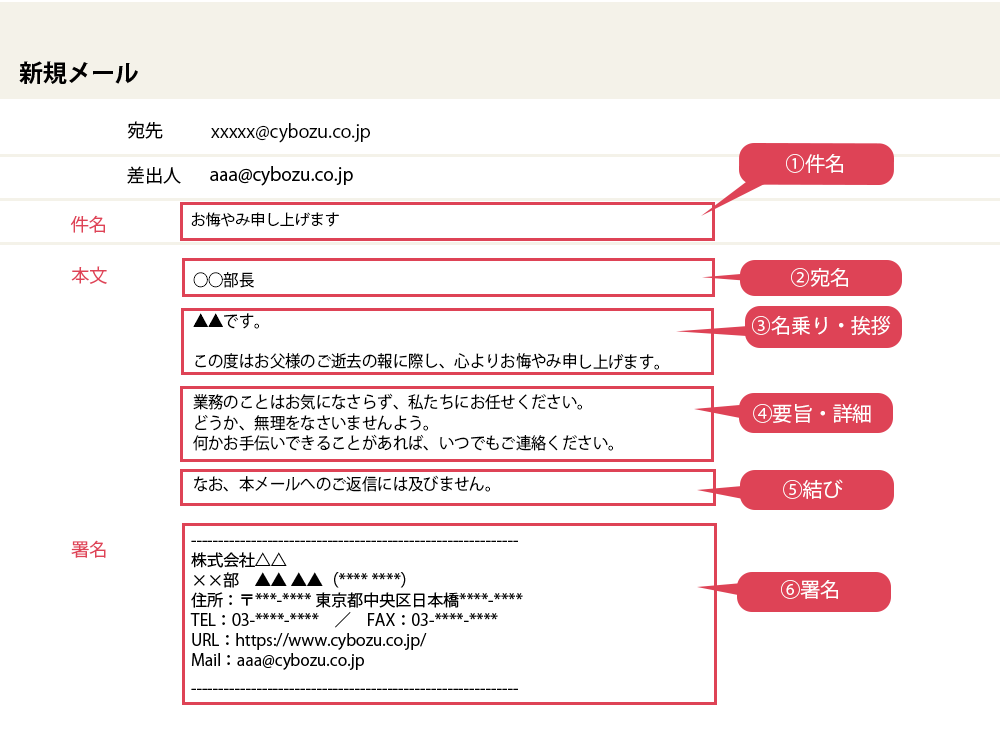Click the ○○部長 addressee box
This screenshot has height=730, width=1000.
[447, 279]
